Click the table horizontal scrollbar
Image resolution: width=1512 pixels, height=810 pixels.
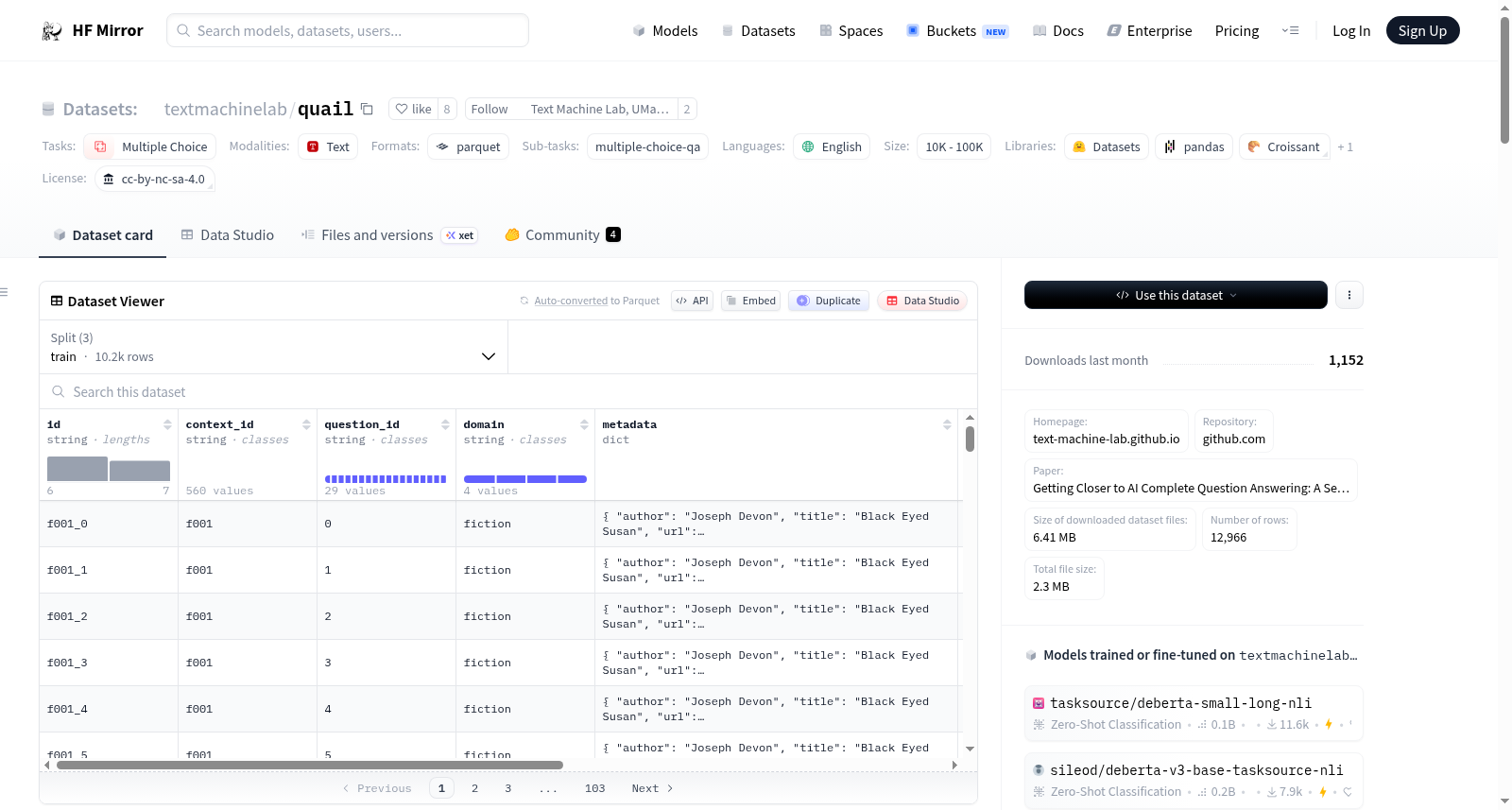pos(310,765)
